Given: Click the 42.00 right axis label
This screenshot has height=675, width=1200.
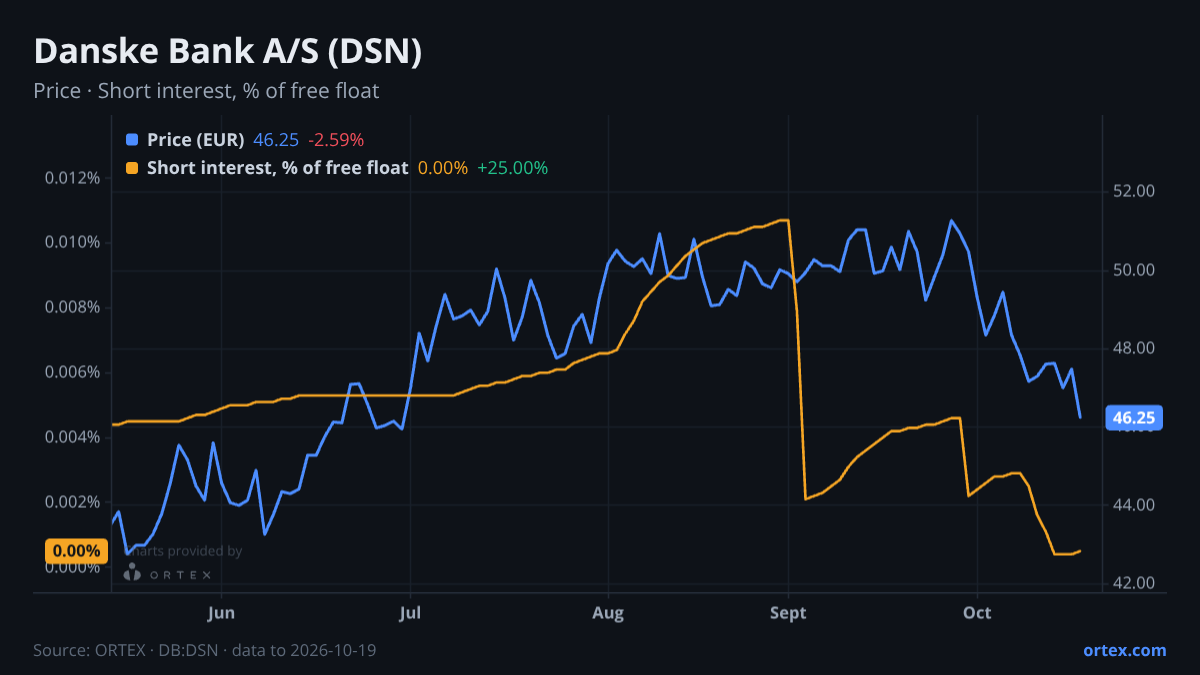Looking at the screenshot, I should [1134, 583].
